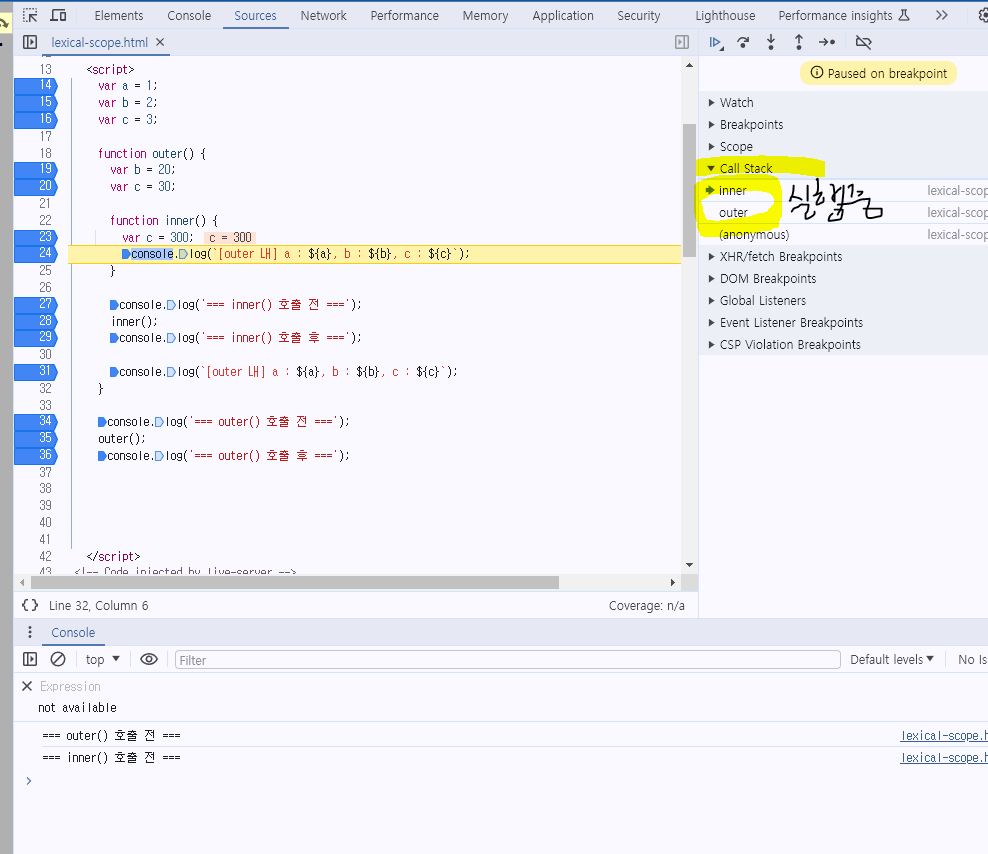
Task: Toggle the device toolbar icon
Action: click(x=58, y=15)
